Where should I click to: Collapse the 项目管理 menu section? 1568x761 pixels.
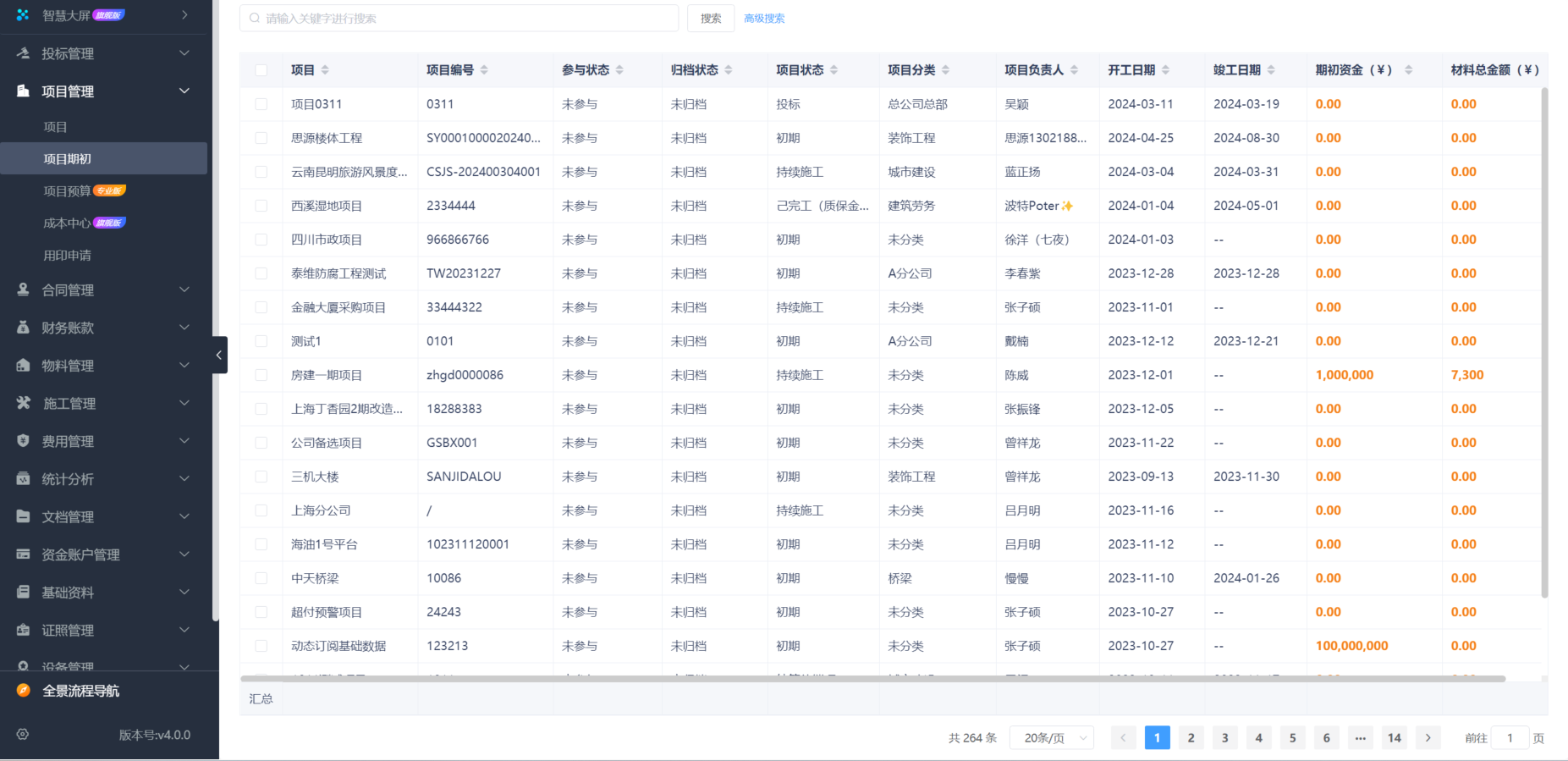click(x=184, y=91)
